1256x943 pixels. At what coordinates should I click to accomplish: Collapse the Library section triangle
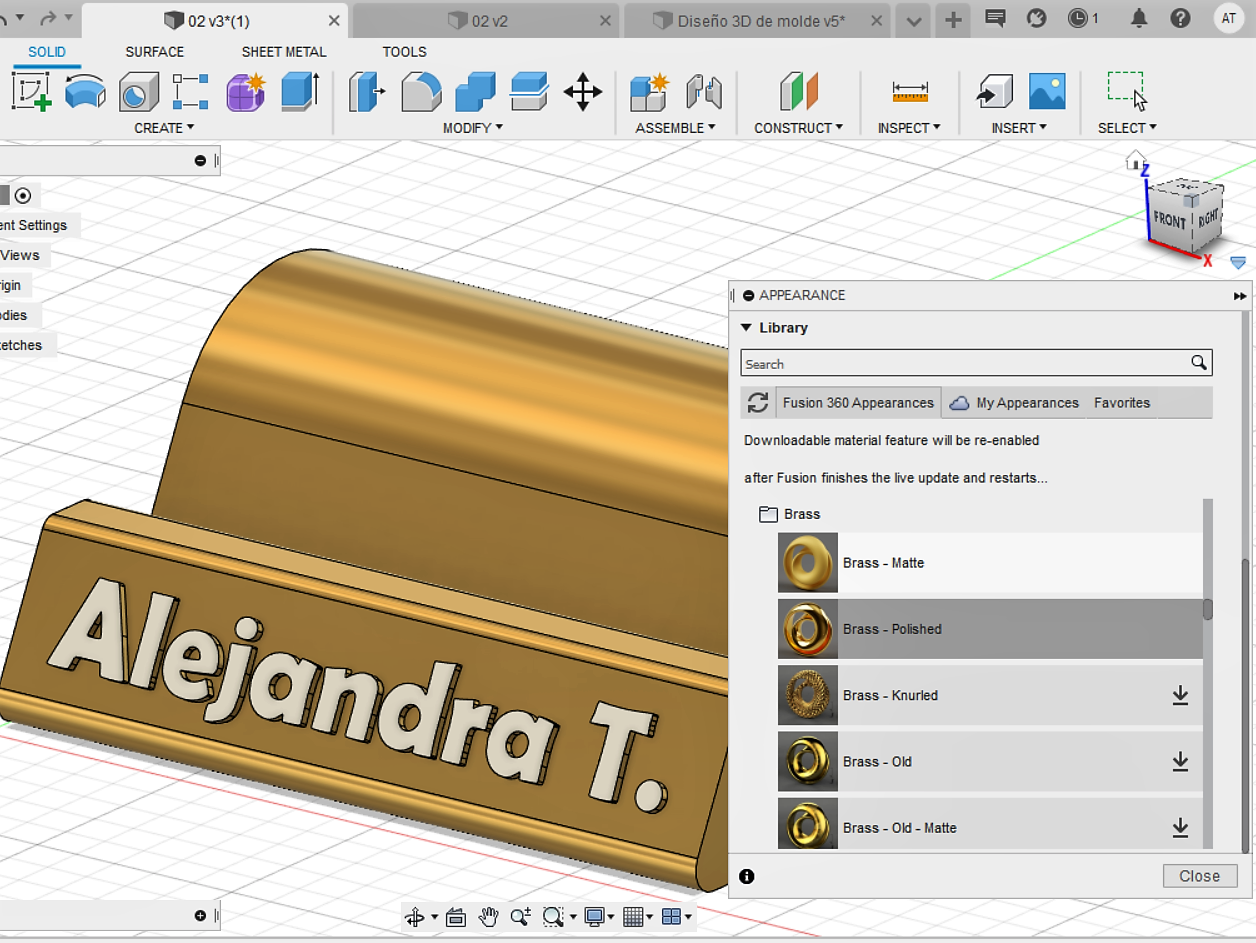point(745,327)
